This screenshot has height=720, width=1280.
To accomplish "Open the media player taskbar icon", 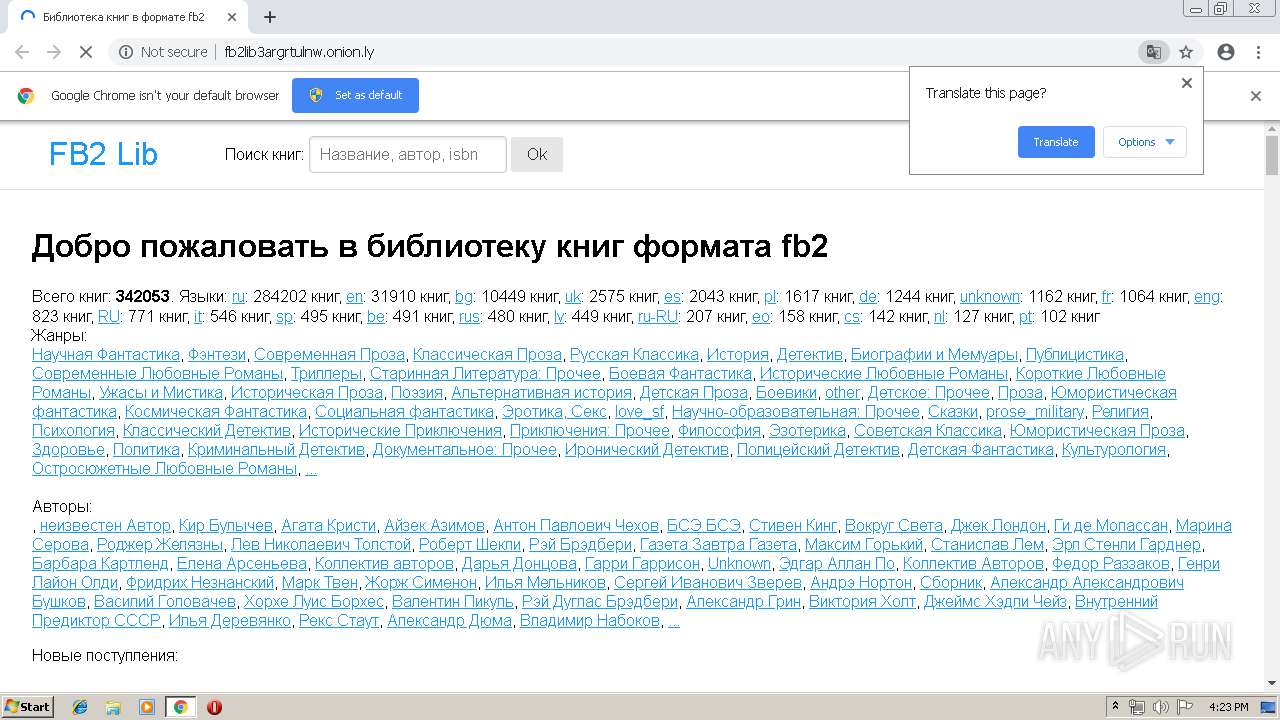I will 147,707.
